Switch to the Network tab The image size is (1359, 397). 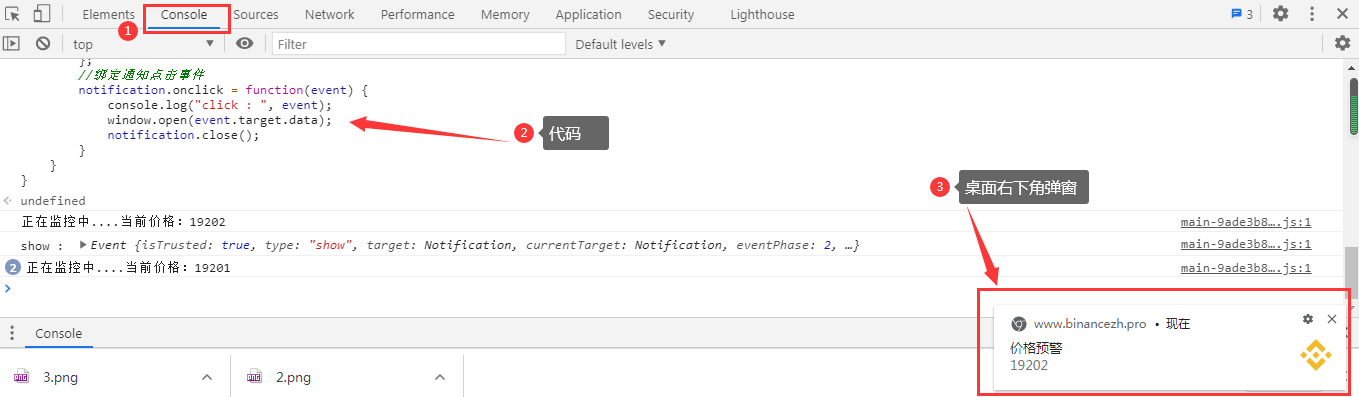(330, 14)
